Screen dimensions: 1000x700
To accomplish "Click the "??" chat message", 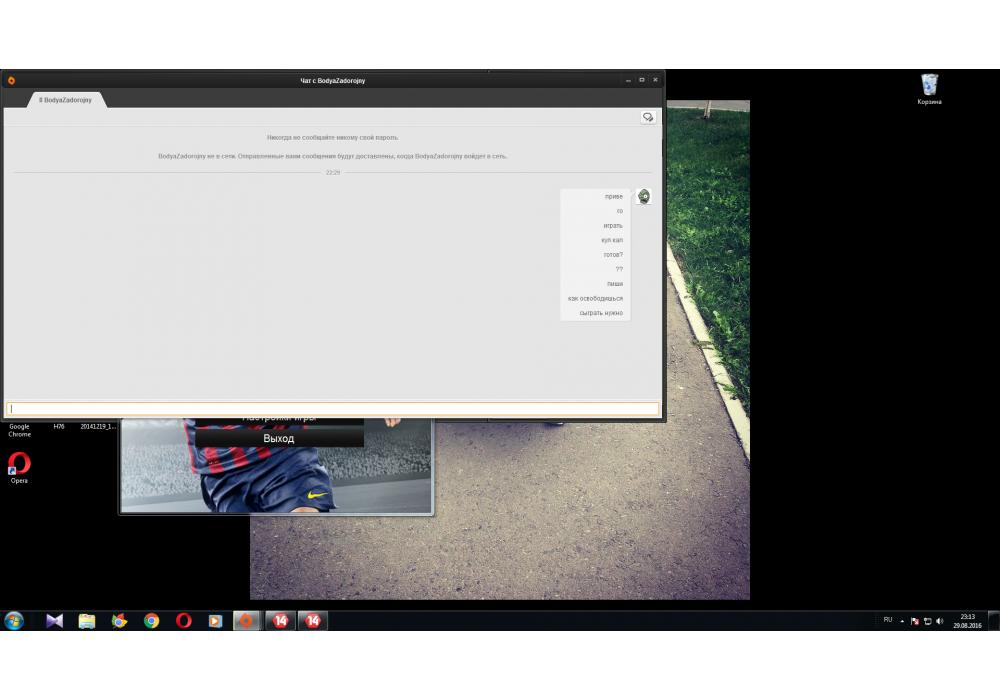I will (x=619, y=269).
